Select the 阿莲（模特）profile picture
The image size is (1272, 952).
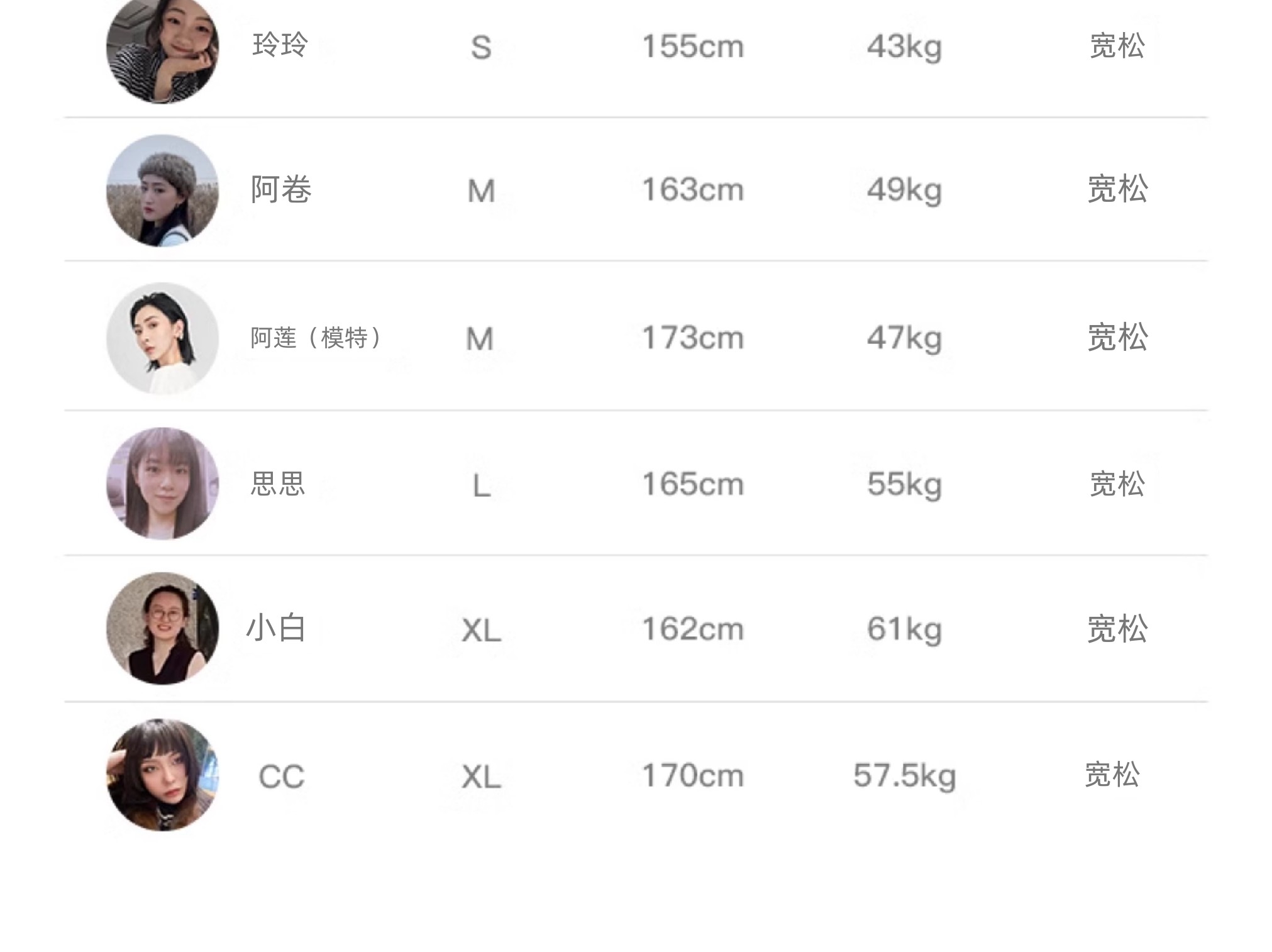pos(163,338)
